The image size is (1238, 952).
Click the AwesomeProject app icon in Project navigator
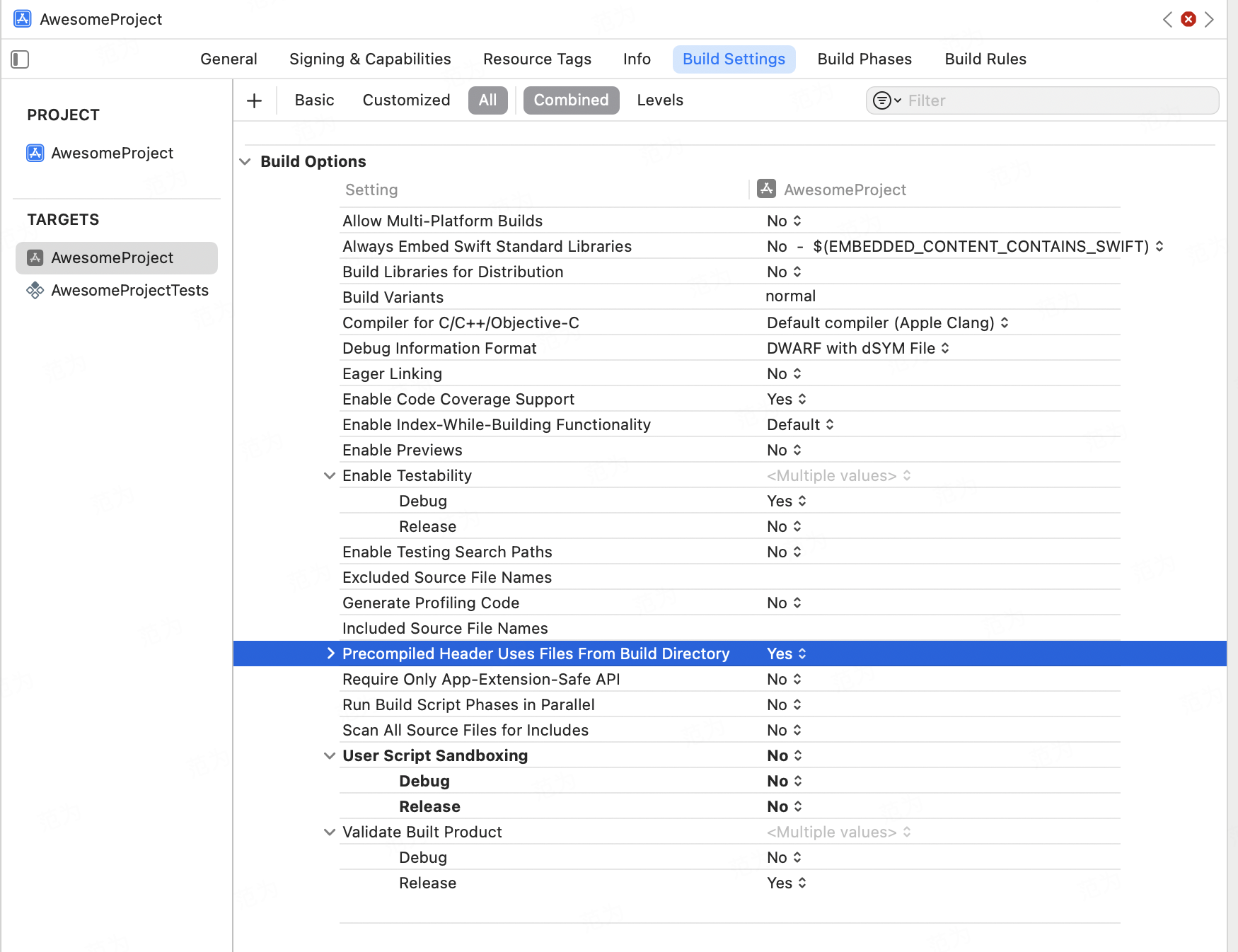[x=35, y=153]
